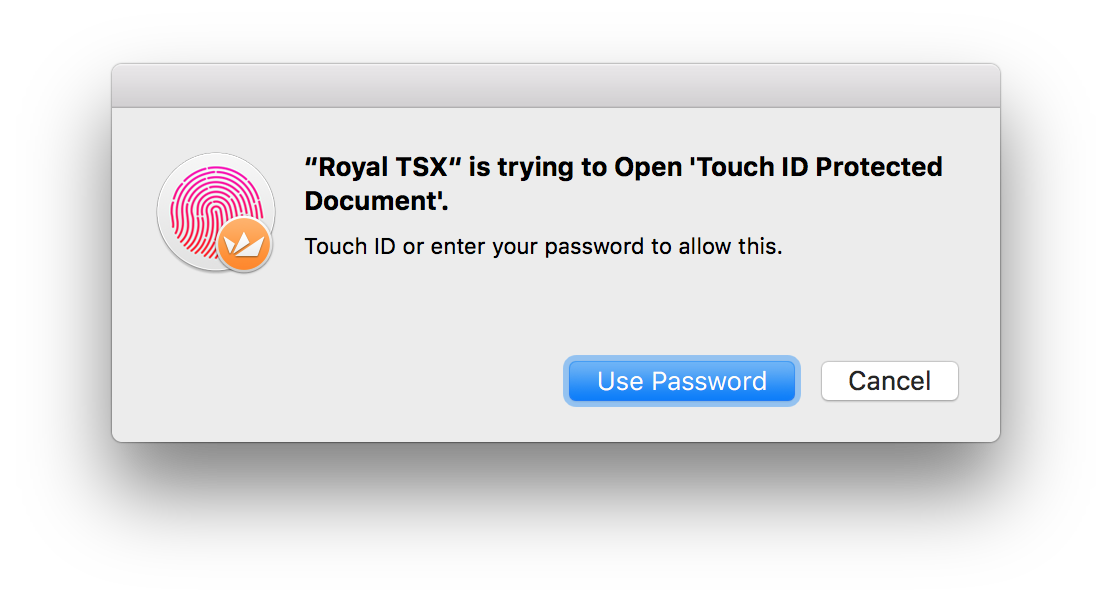Click the black backdrop left of the dialog
The width and height of the screenshot is (1112, 602).
point(55,300)
